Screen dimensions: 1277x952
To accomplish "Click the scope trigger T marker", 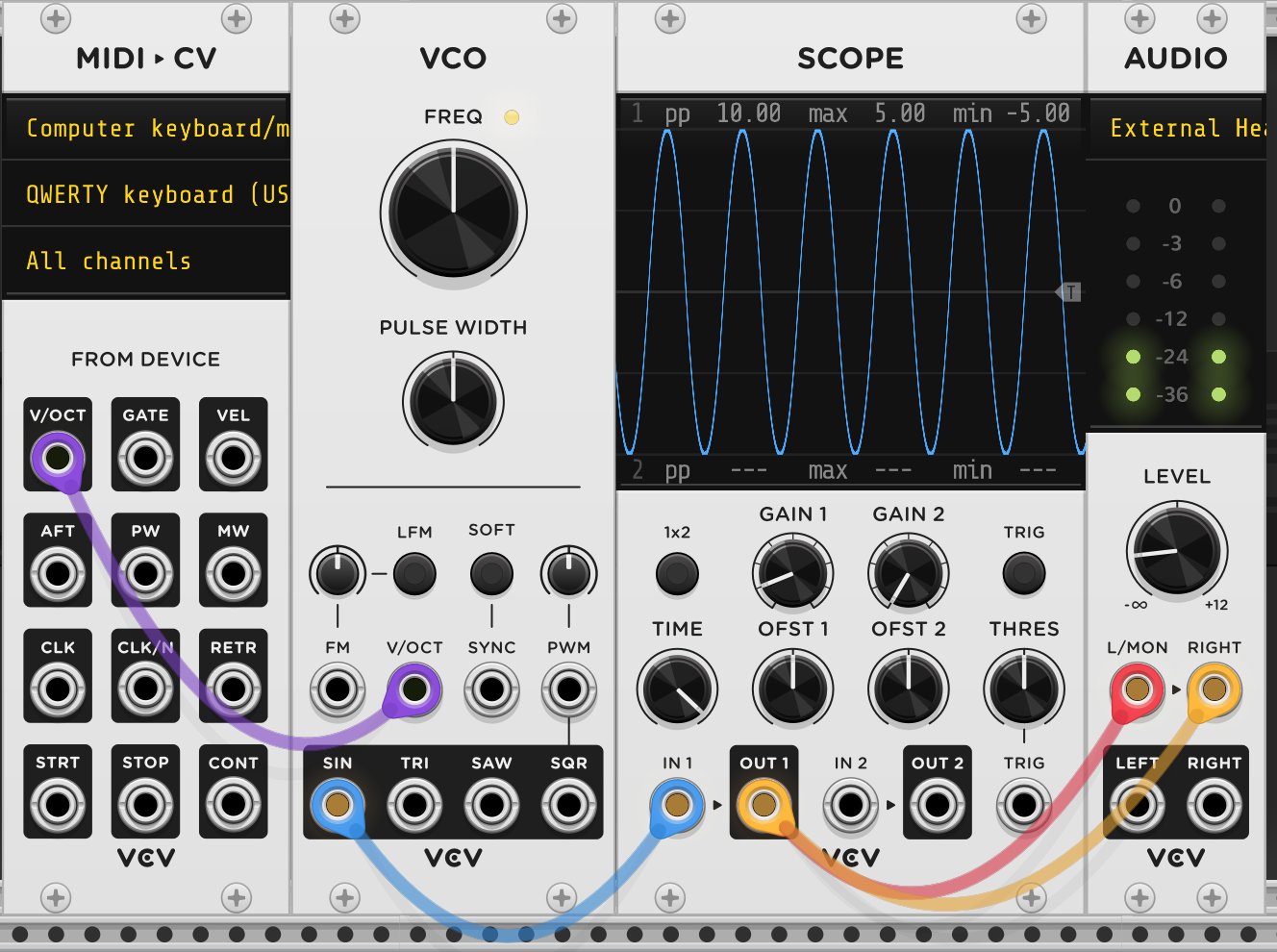I will pos(1070,291).
